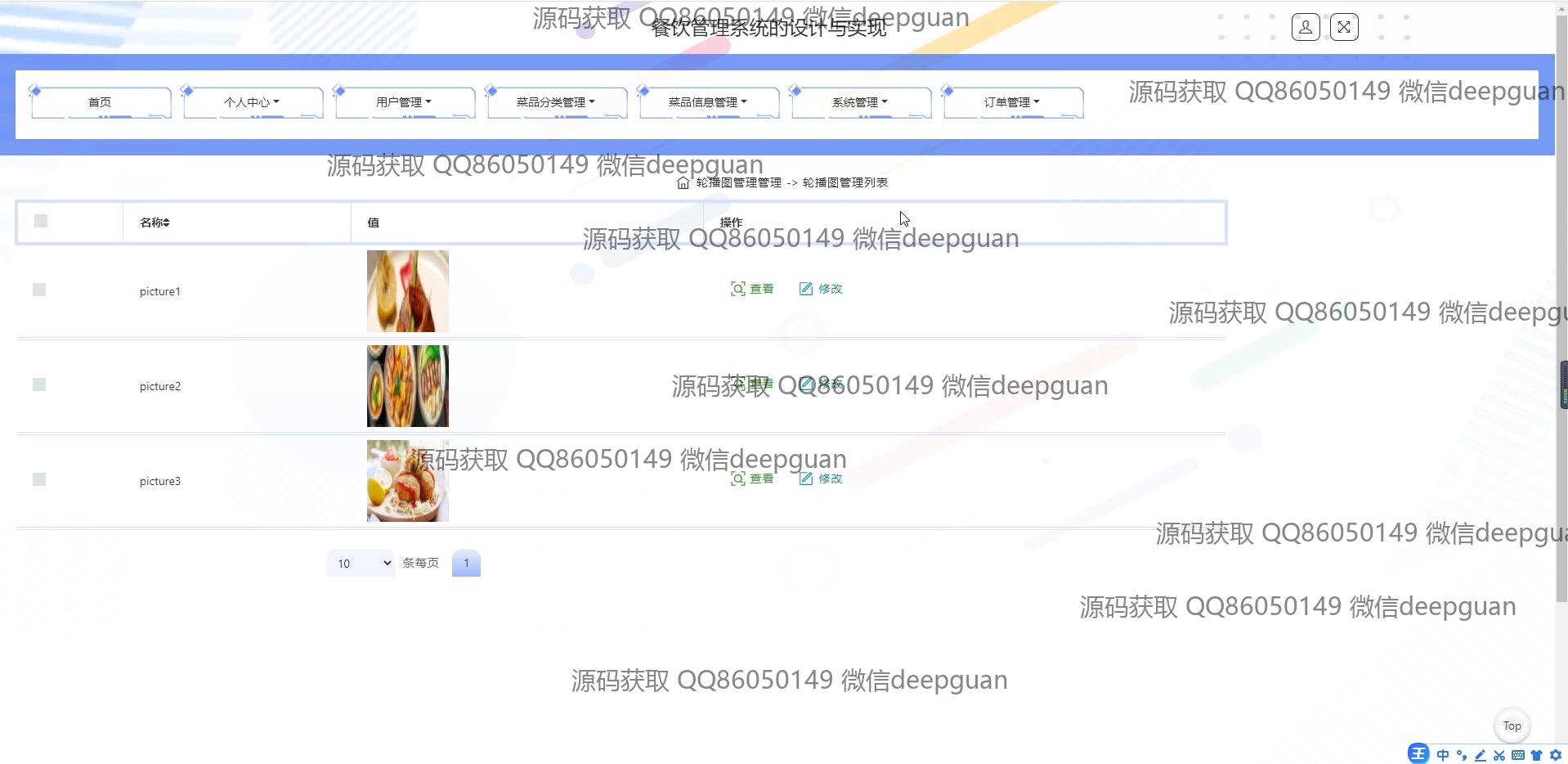
Task: Check the checkbox for picture1 row
Action: click(x=39, y=290)
